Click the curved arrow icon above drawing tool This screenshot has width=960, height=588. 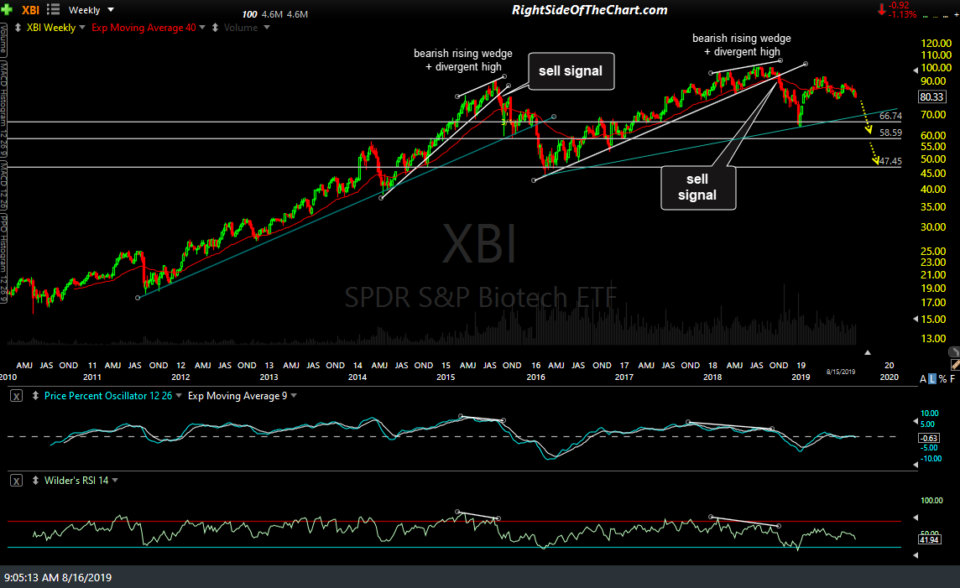(x=954, y=351)
